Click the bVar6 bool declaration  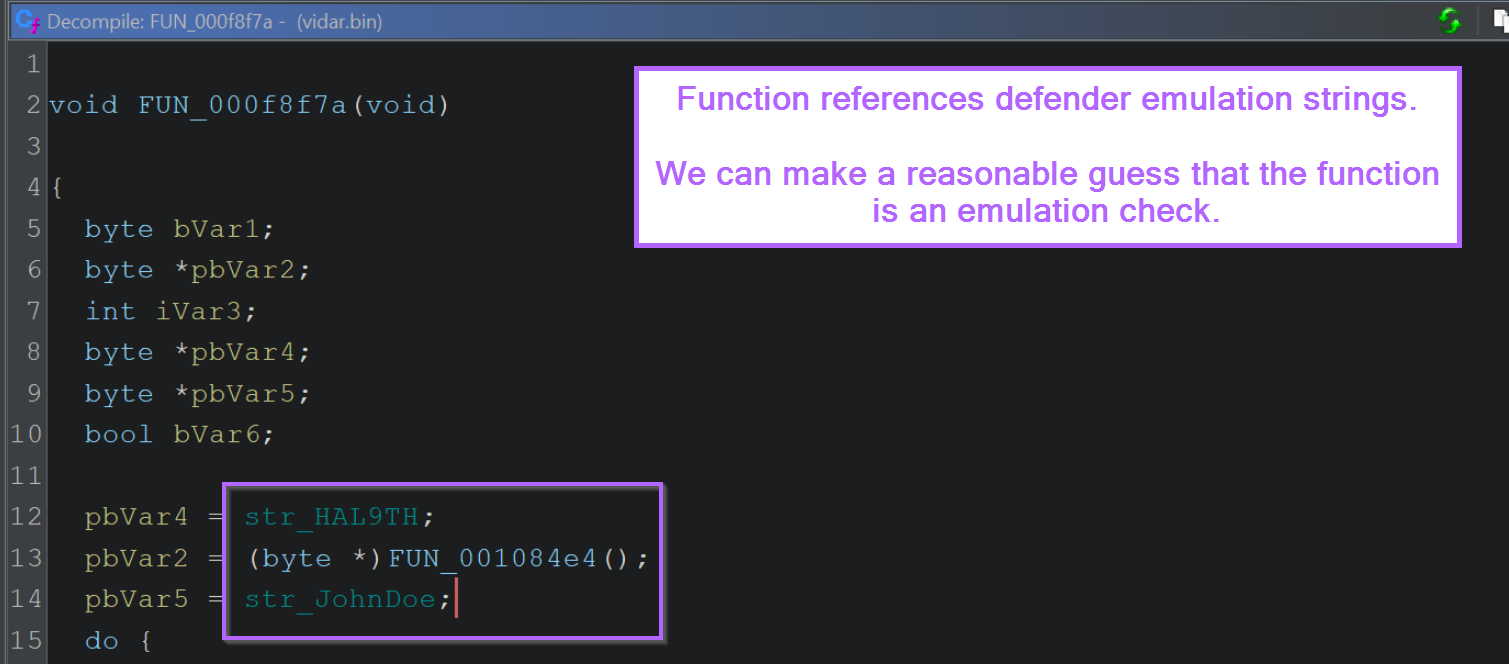pos(217,434)
